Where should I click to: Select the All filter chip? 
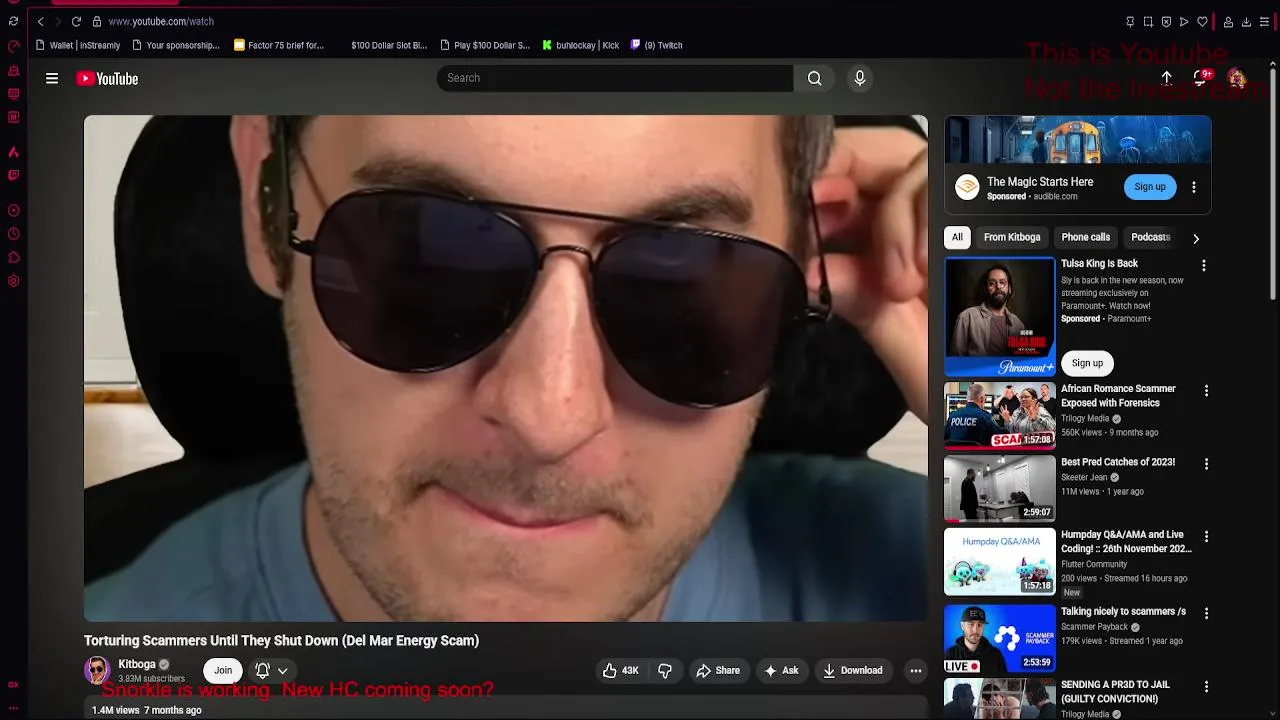click(957, 237)
